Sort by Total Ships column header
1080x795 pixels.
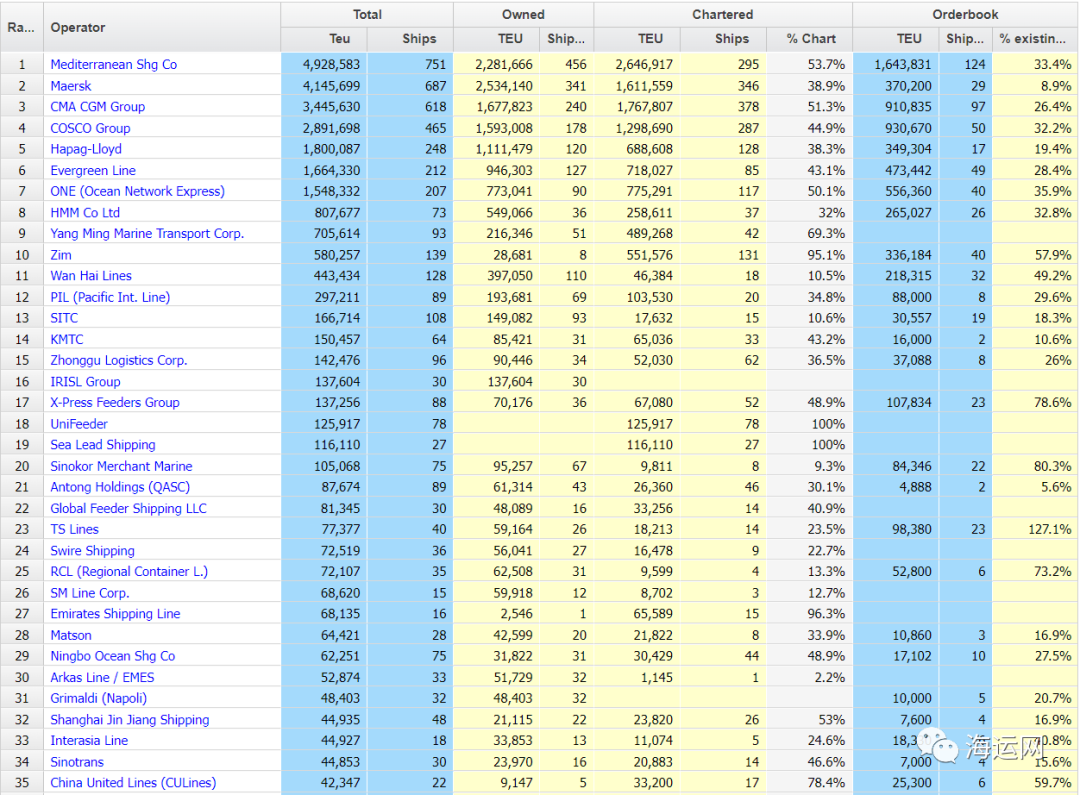411,39
